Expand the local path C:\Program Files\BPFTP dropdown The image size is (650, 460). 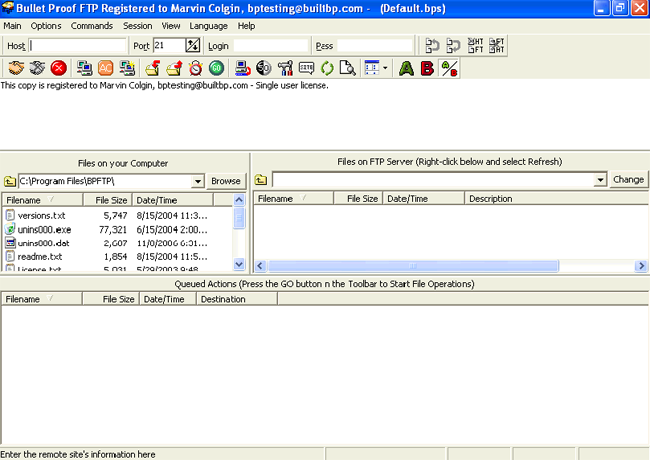(x=197, y=181)
